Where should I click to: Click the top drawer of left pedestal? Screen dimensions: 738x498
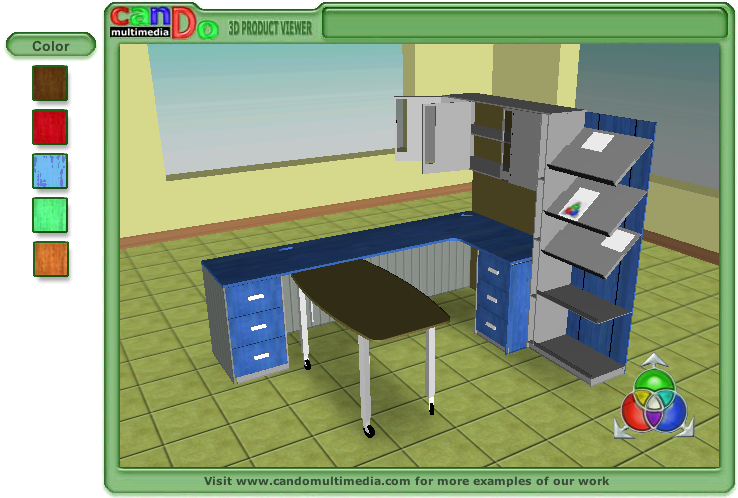pyautogui.click(x=254, y=298)
